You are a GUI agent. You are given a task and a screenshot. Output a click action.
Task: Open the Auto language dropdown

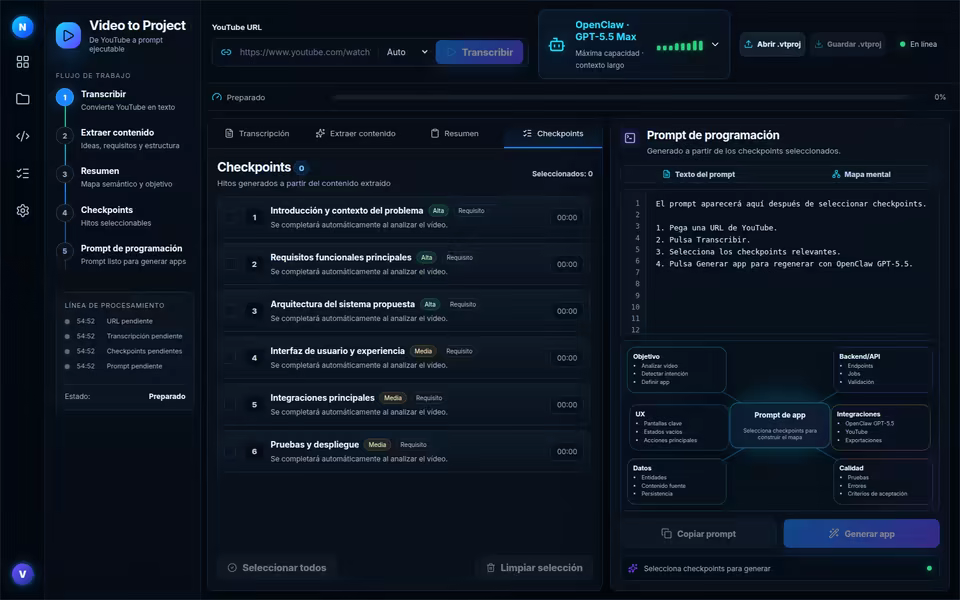407,52
